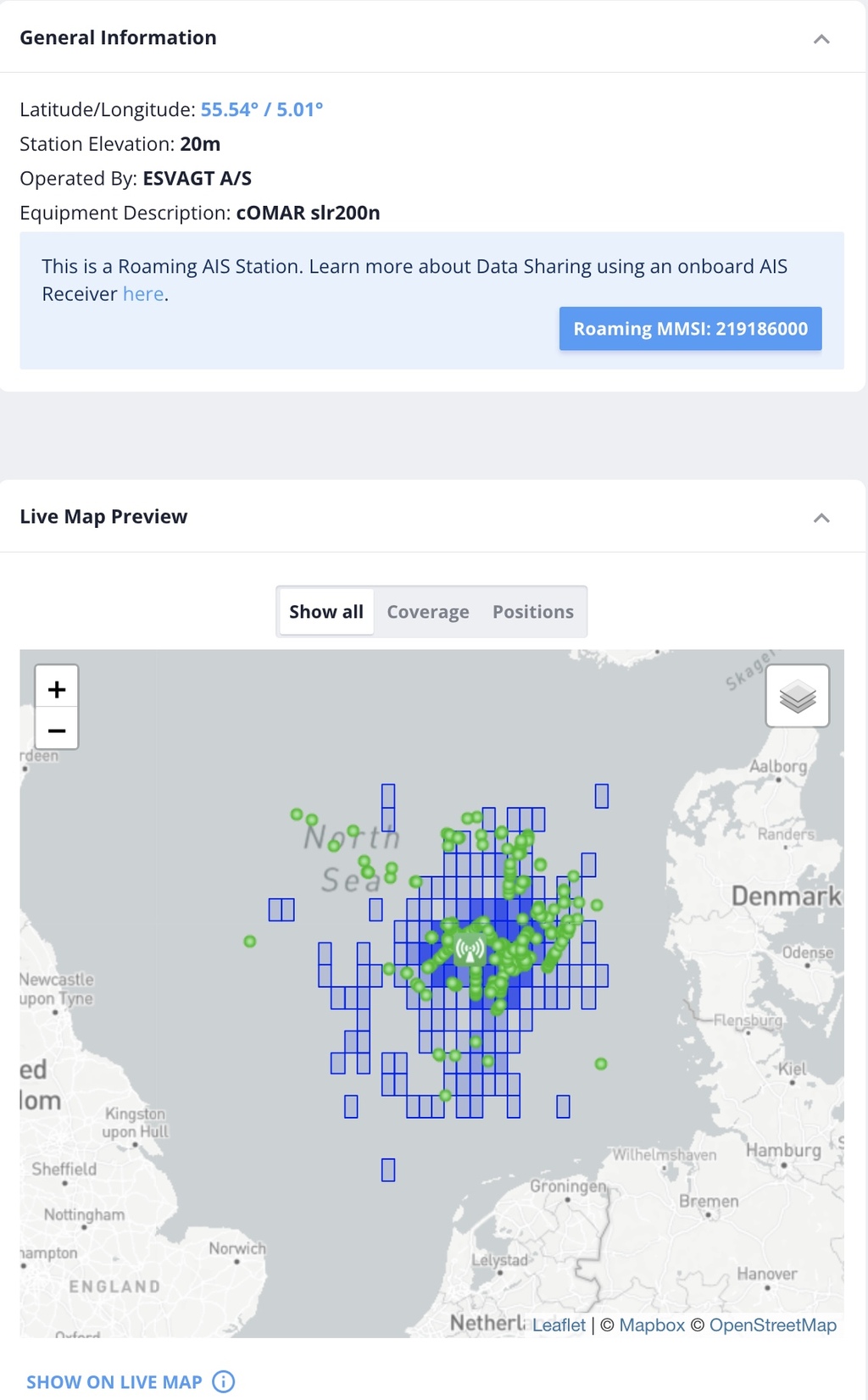The image size is (868, 1400).
Task: Zoom in on the live map
Action: click(57, 689)
